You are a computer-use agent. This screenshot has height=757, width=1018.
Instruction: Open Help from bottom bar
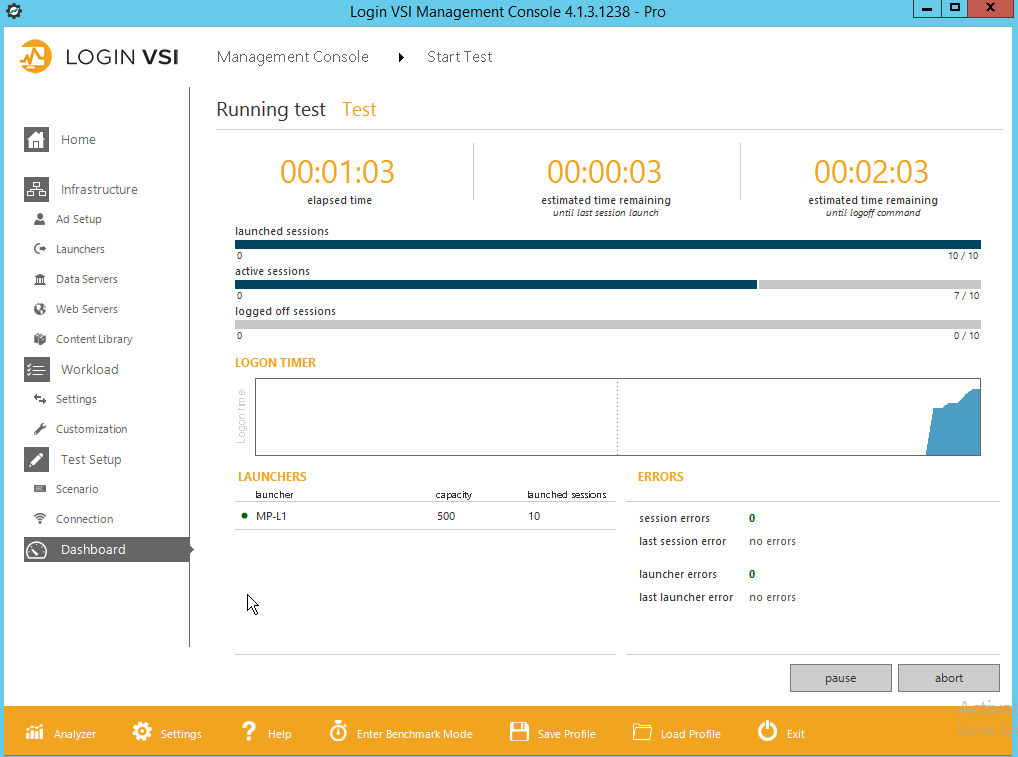coord(266,732)
